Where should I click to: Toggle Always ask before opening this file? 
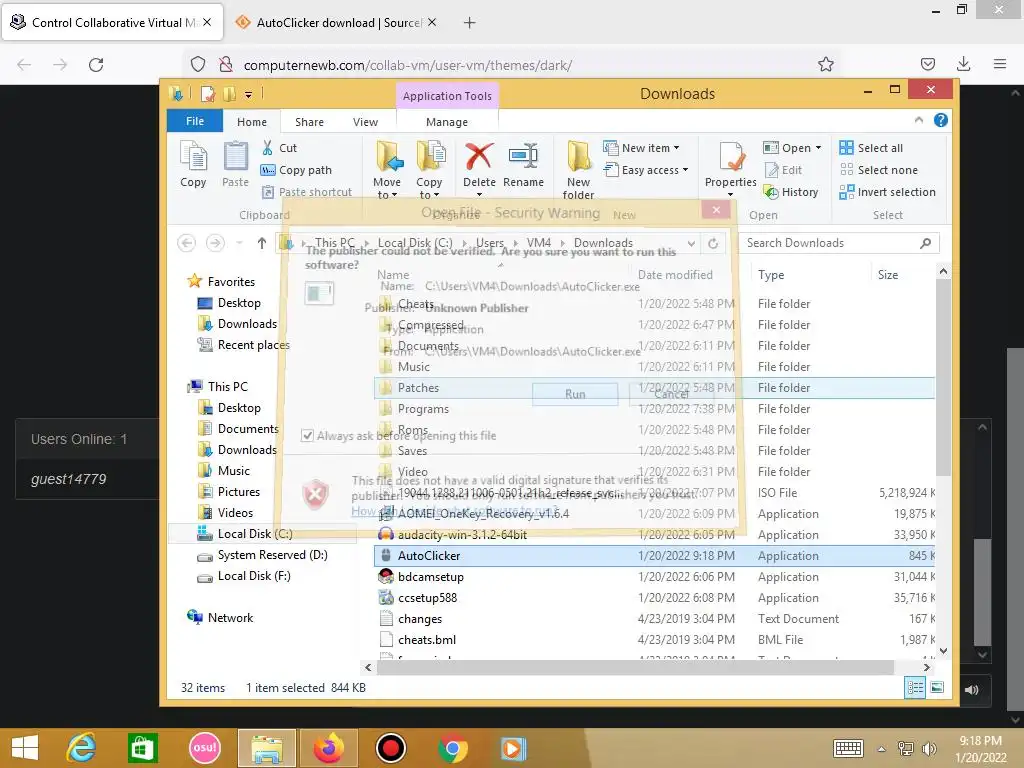click(307, 436)
